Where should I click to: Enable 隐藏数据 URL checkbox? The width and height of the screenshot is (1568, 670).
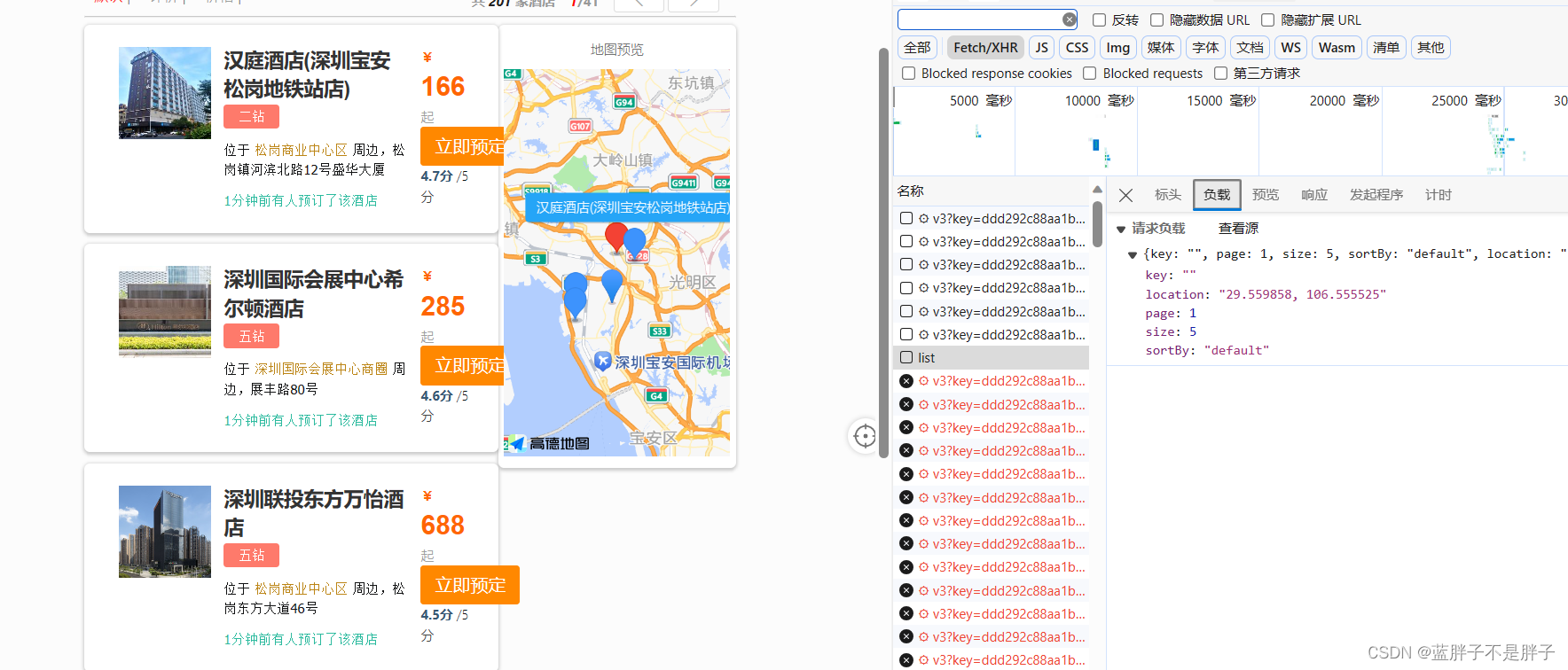[x=1157, y=19]
